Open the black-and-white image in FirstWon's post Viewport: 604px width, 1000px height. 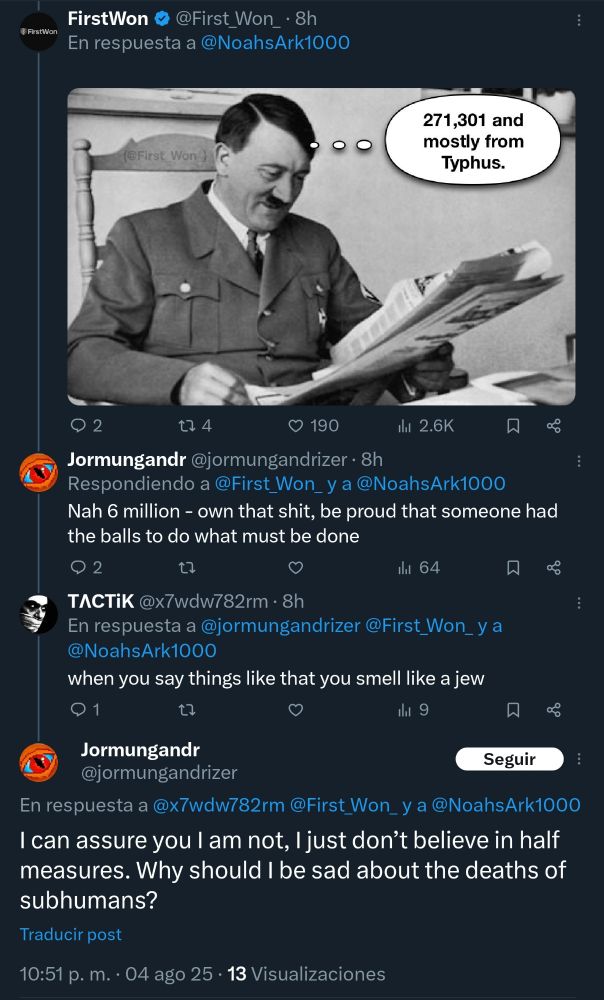tap(321, 247)
